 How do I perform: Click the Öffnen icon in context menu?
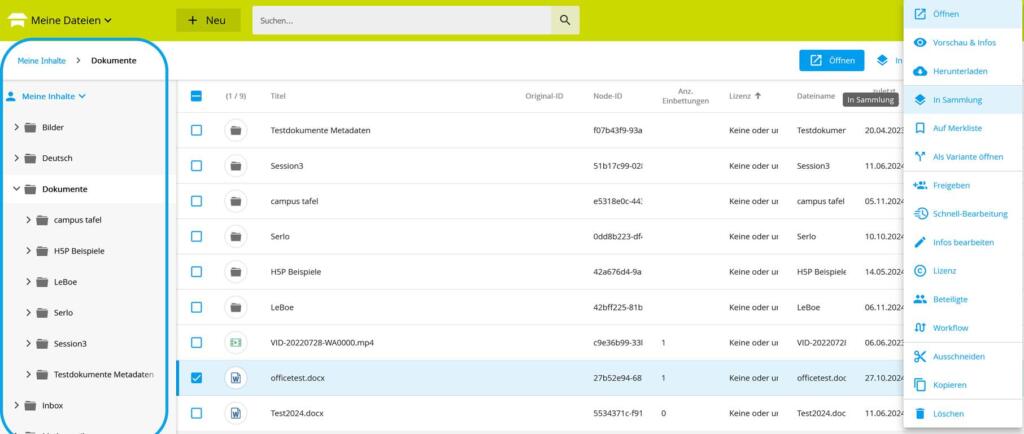920,14
